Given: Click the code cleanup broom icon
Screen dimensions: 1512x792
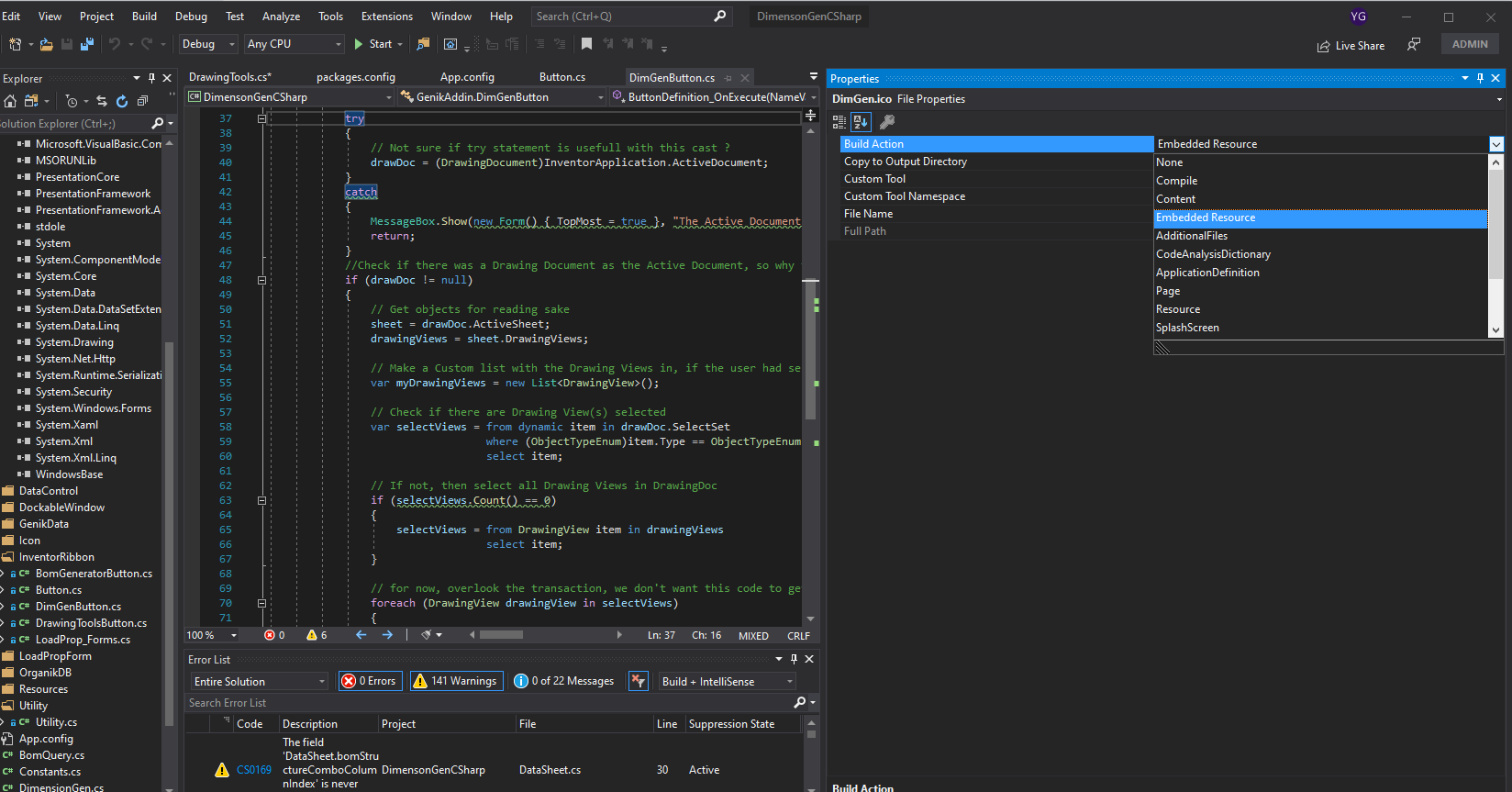Looking at the screenshot, I should point(426,635).
